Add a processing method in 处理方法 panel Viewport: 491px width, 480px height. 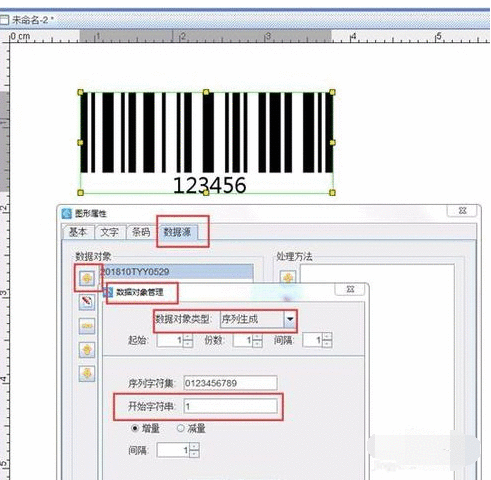click(288, 277)
